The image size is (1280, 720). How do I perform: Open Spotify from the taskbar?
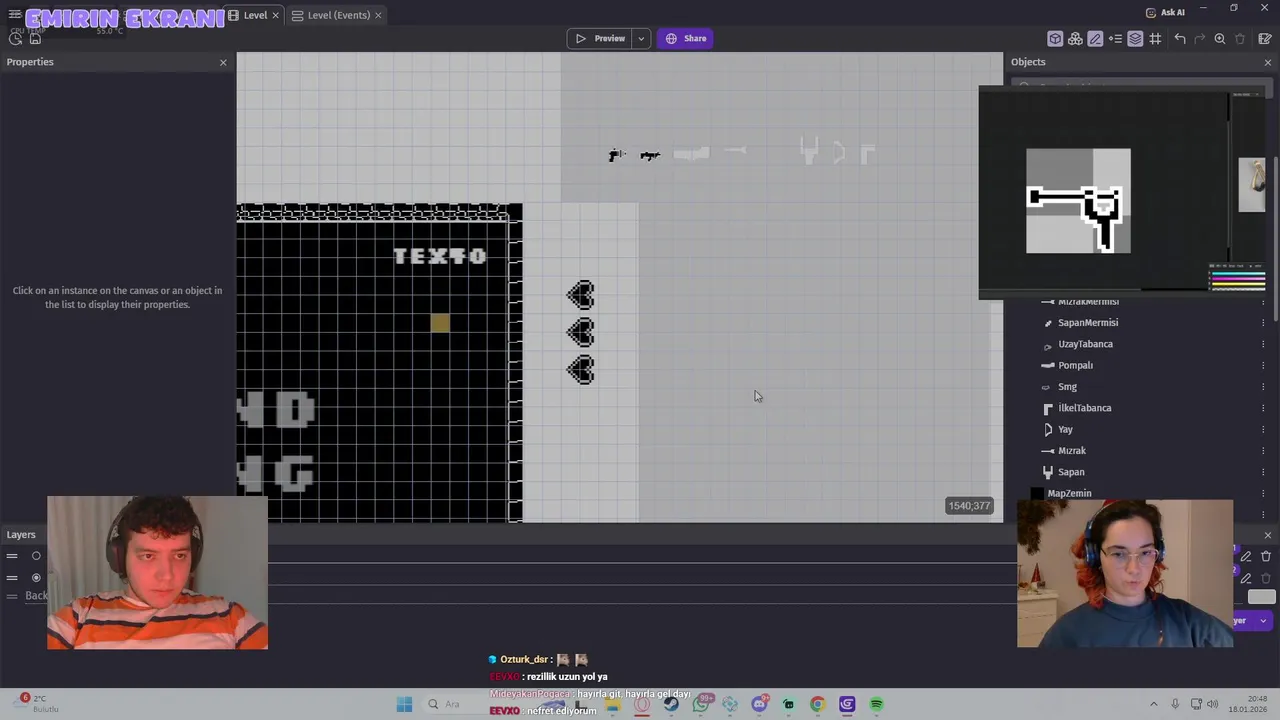tap(876, 704)
